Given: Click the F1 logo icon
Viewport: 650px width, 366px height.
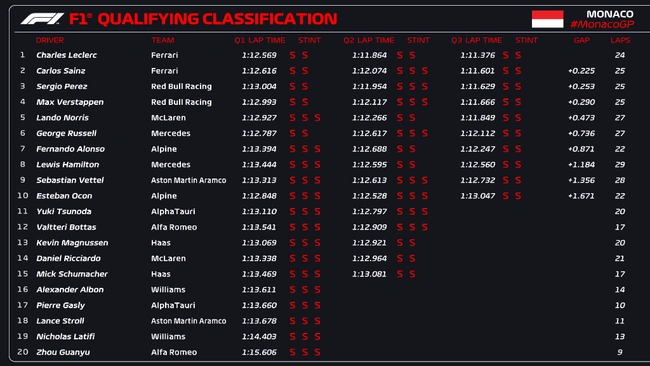Looking at the screenshot, I should click(42, 19).
